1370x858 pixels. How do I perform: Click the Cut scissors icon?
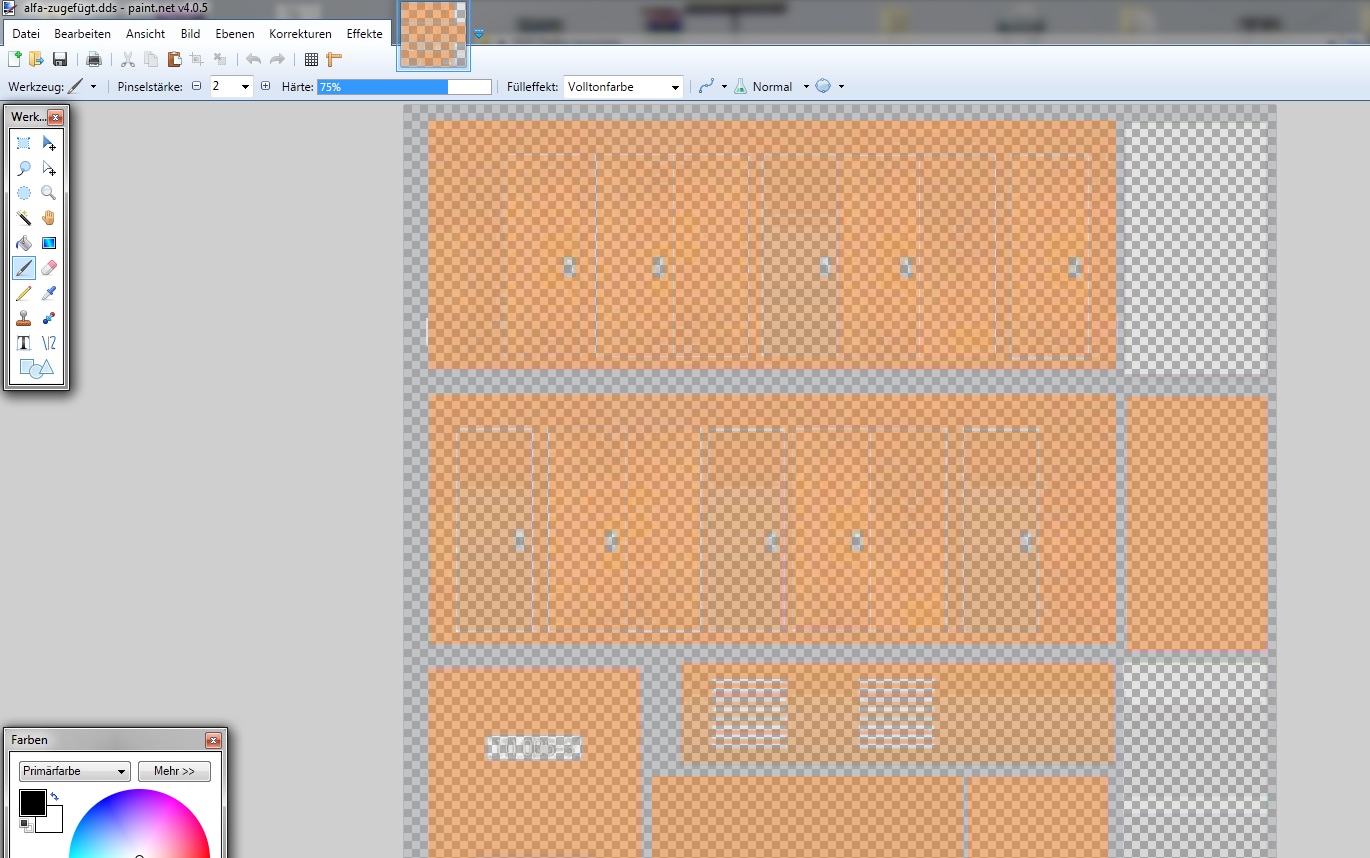pyautogui.click(x=128, y=59)
